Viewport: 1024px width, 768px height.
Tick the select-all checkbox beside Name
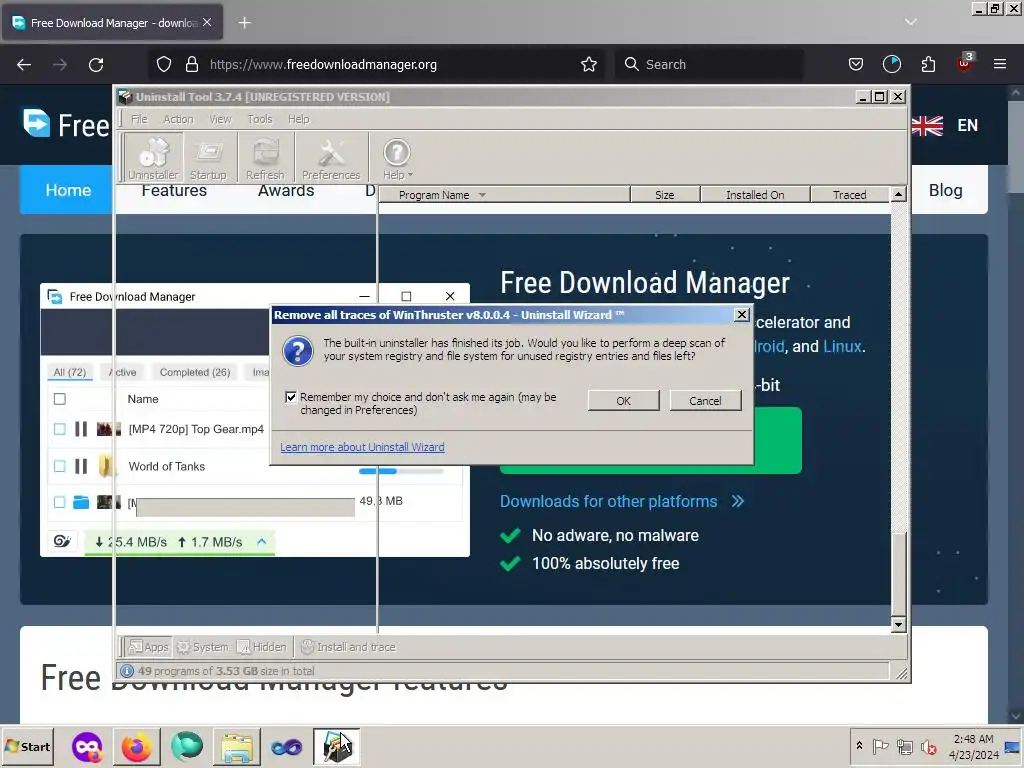pos(59,399)
